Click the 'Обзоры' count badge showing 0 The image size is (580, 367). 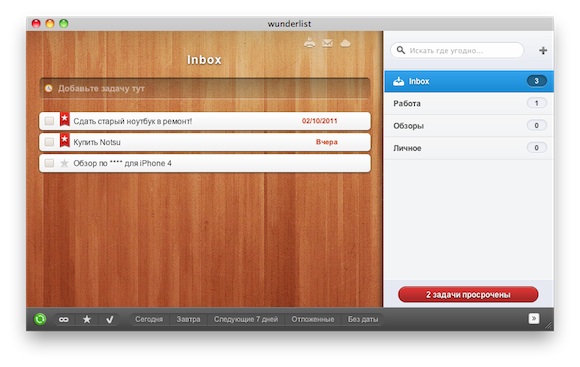click(536, 125)
